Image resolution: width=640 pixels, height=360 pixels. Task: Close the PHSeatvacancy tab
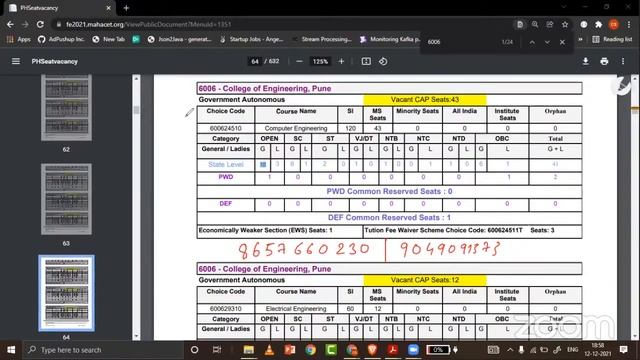click(108, 8)
